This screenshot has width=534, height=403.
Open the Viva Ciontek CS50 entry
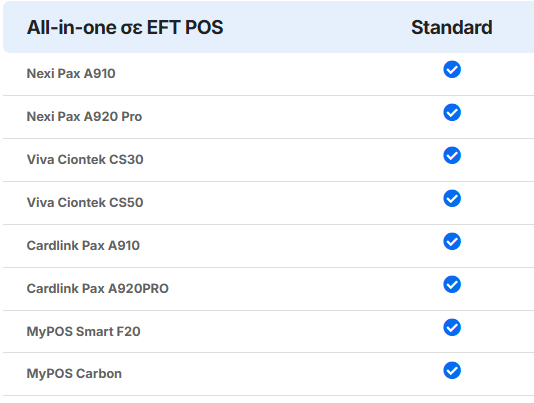click(x=85, y=202)
